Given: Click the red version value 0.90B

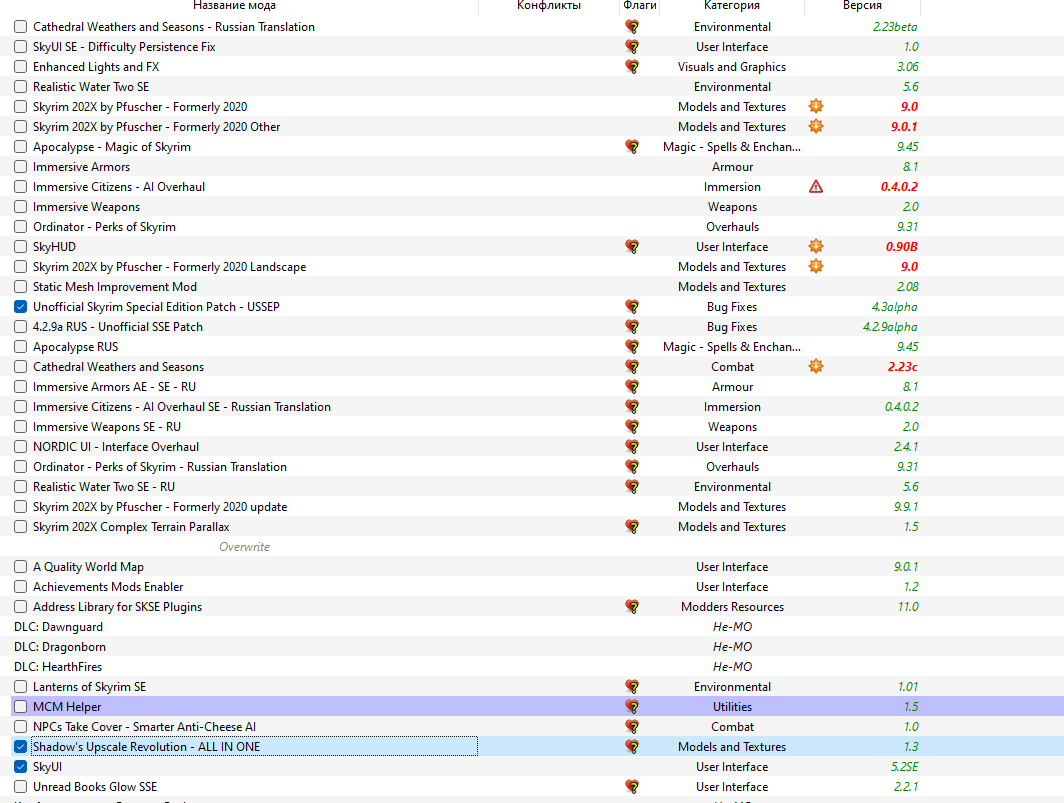Looking at the screenshot, I should pos(901,247).
